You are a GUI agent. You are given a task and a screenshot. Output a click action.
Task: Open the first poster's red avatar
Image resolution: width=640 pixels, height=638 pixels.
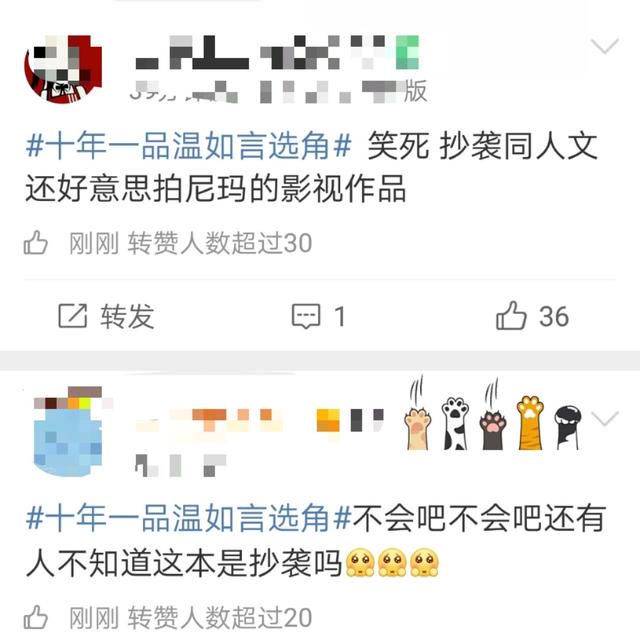[x=63, y=69]
